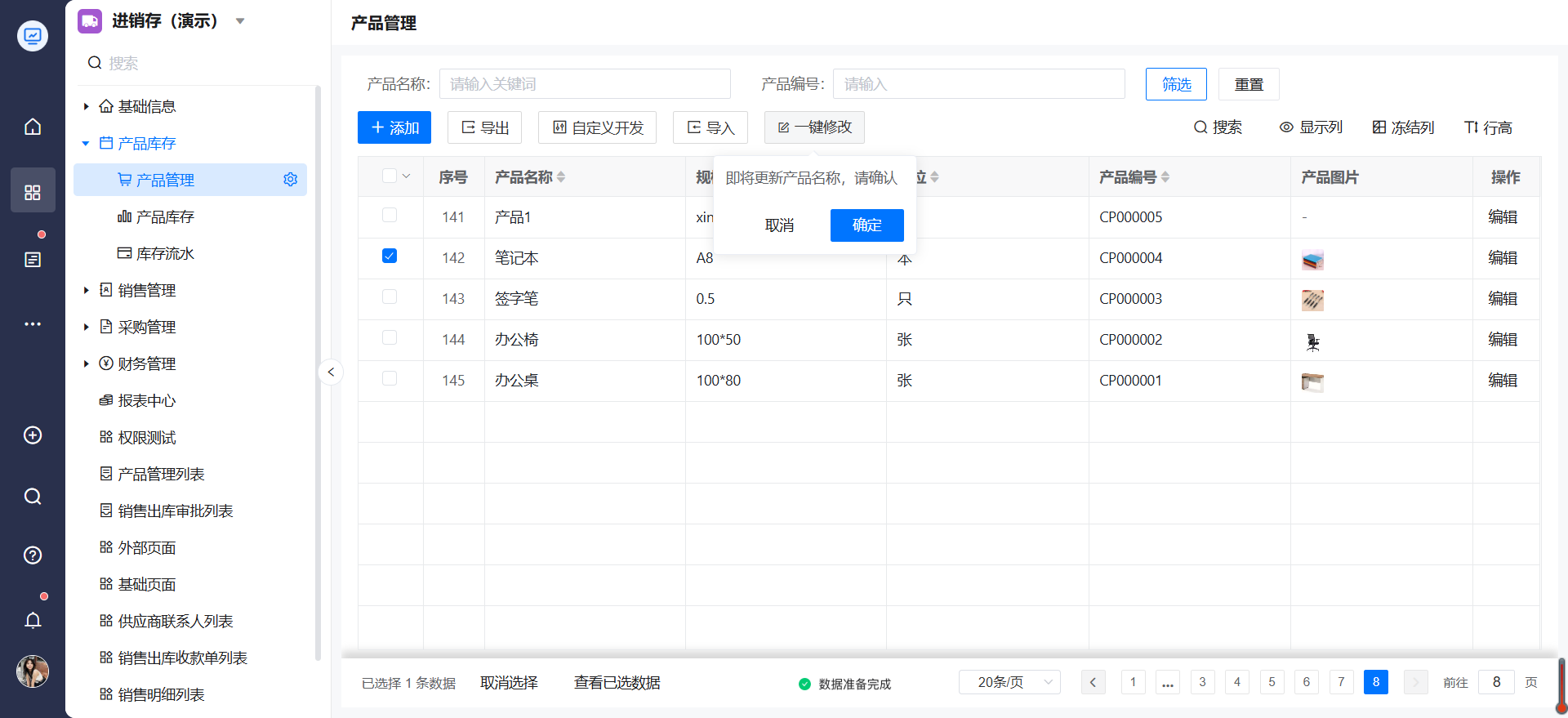Viewport: 1568px width, 718px height.
Task: Open the notifications bell icon
Action: point(33,621)
